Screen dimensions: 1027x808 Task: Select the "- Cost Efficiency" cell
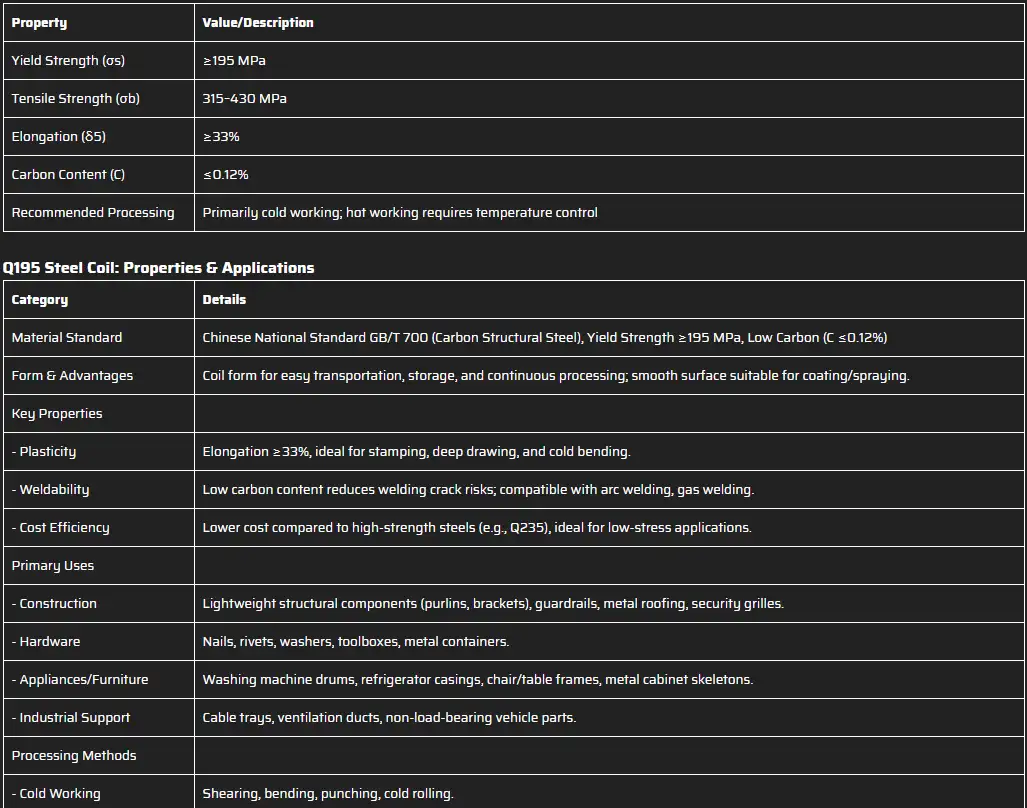[60, 527]
